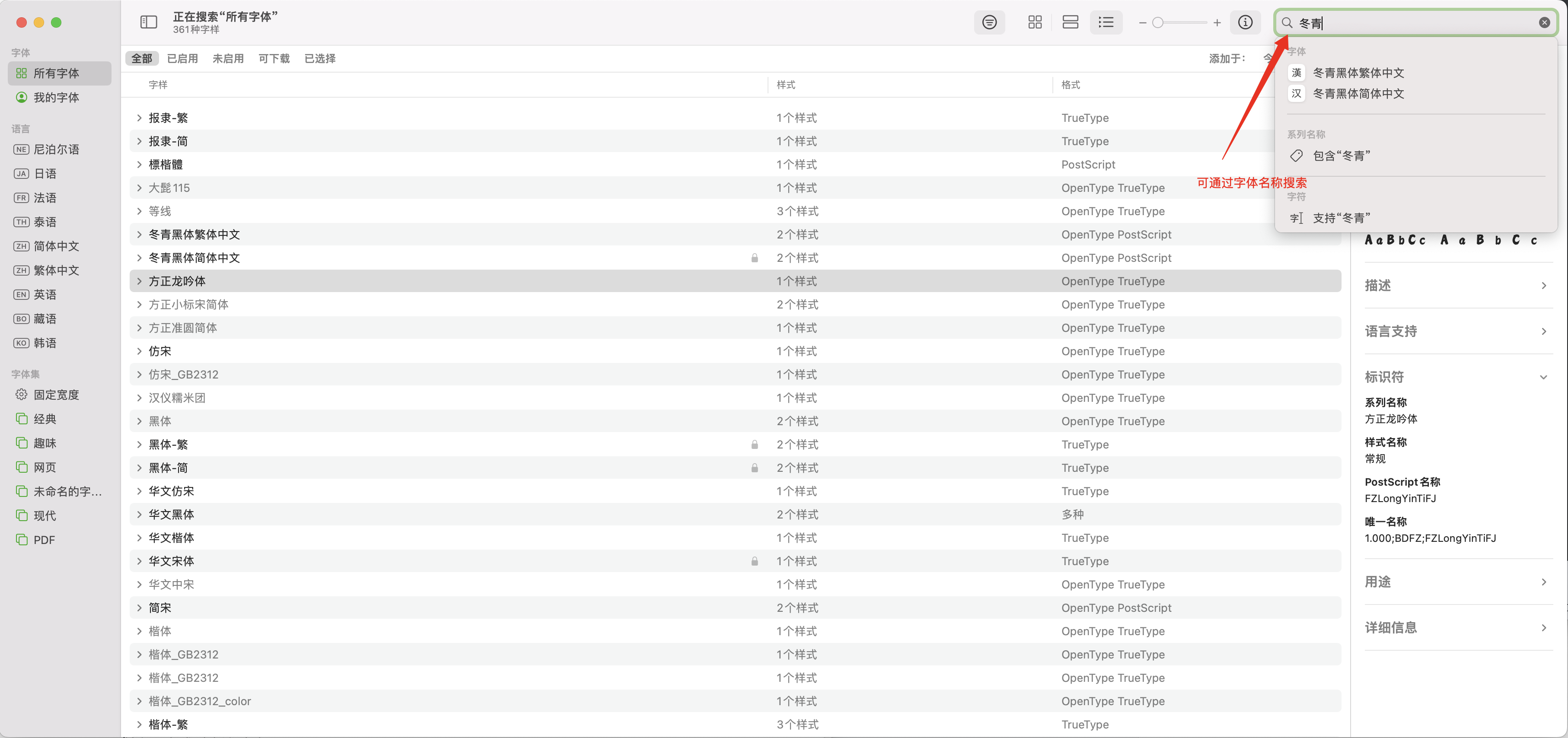Image resolution: width=1568 pixels, height=738 pixels.
Task: Expand the 方正龙吟体 font family
Action: 140,281
